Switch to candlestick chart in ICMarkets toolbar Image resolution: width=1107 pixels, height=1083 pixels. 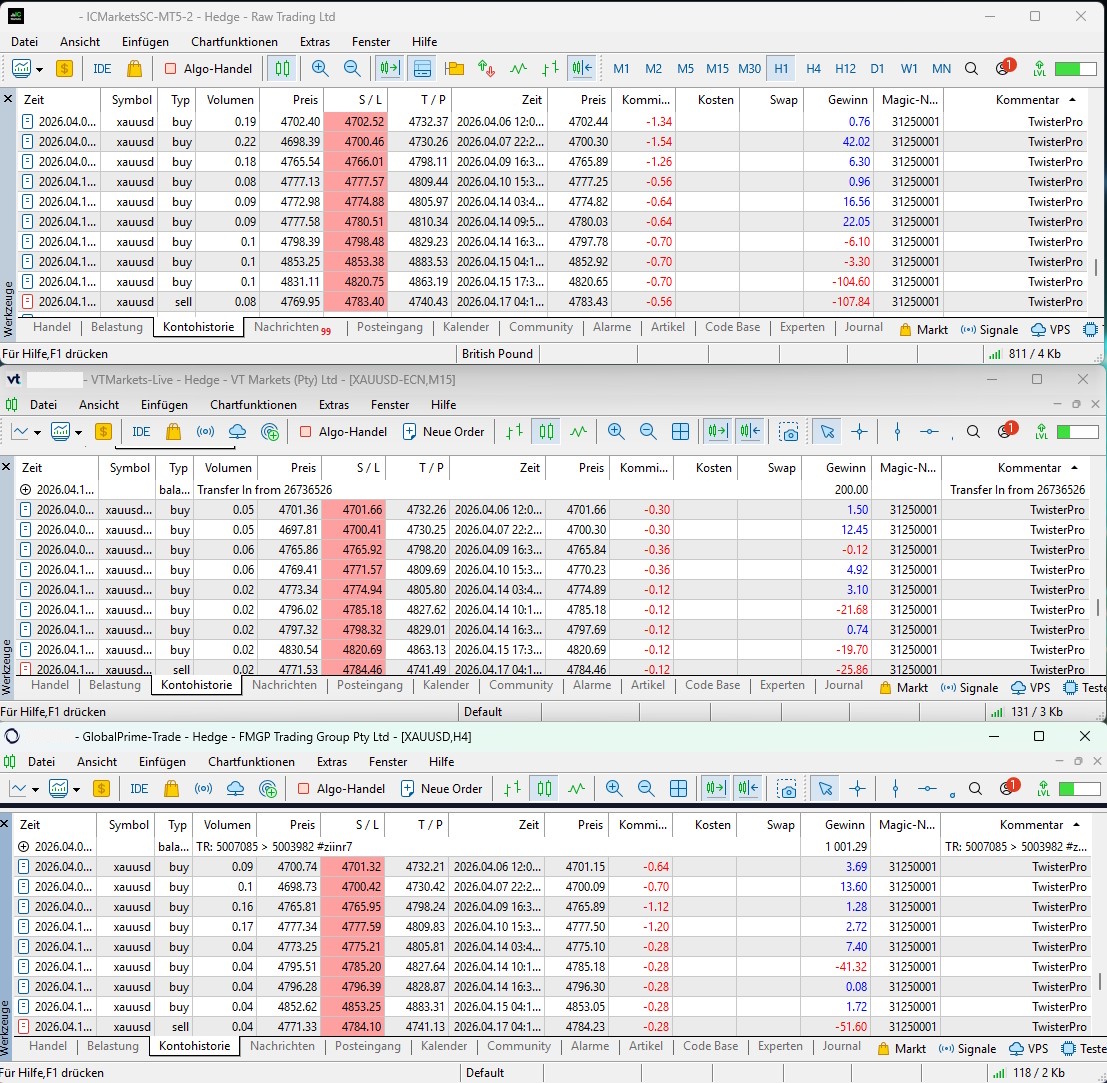(x=282, y=68)
